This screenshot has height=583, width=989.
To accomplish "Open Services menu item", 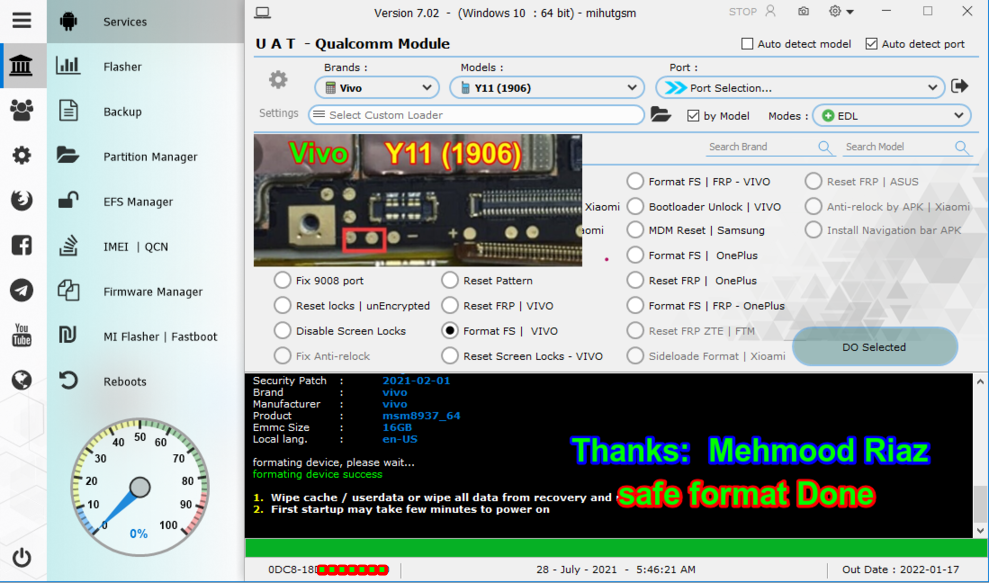I will click(125, 21).
